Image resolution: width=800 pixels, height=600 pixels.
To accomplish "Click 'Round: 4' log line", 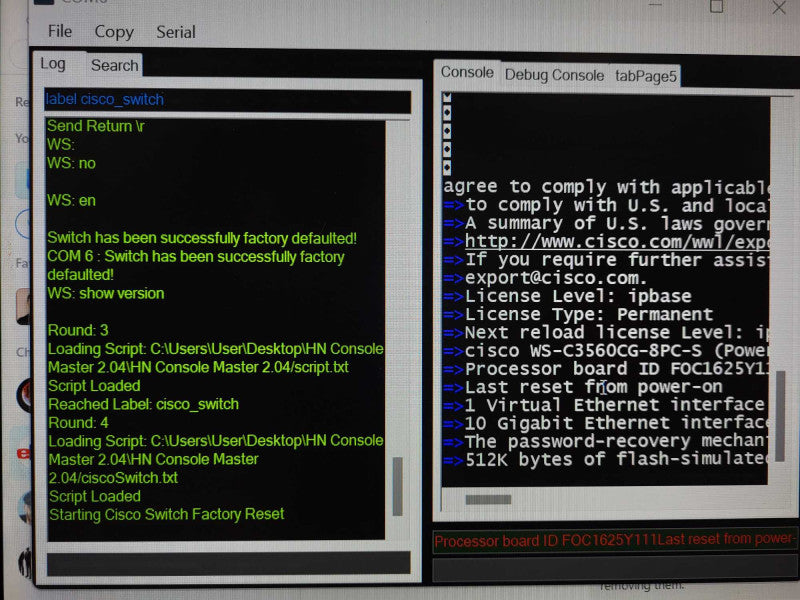I will tap(78, 422).
